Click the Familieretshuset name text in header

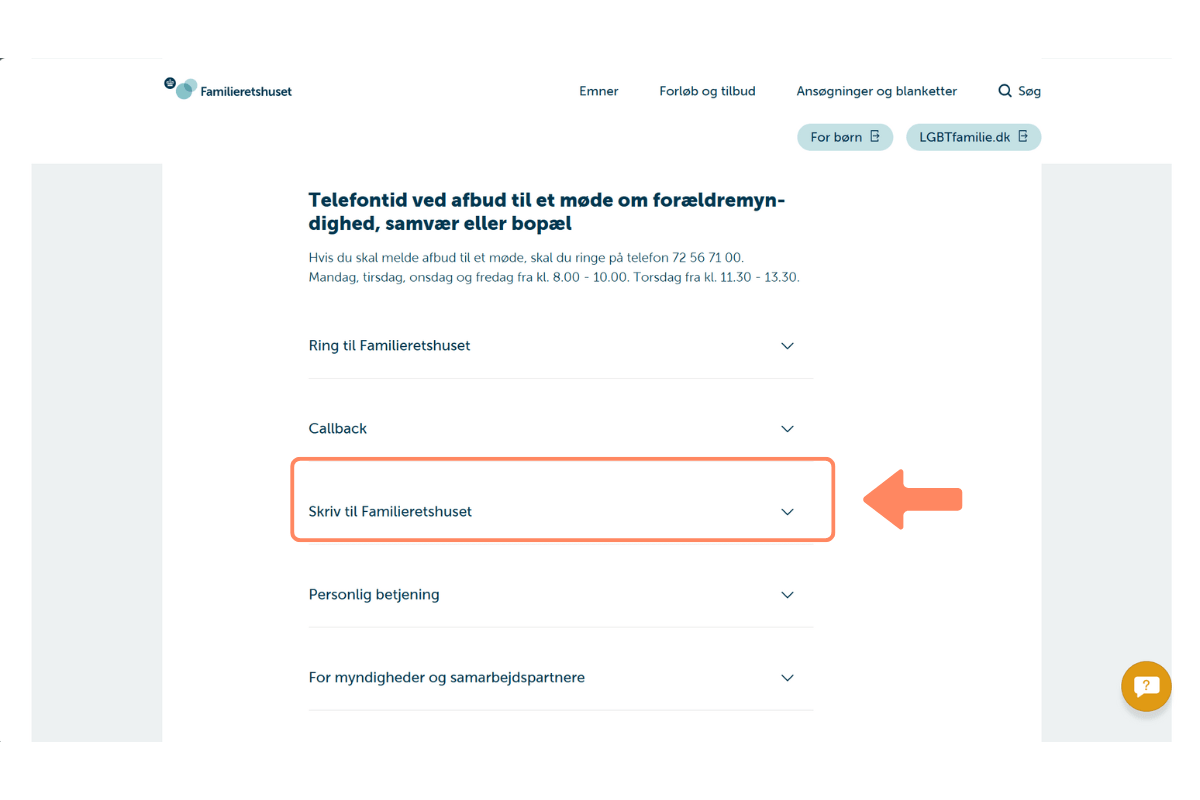click(x=246, y=91)
